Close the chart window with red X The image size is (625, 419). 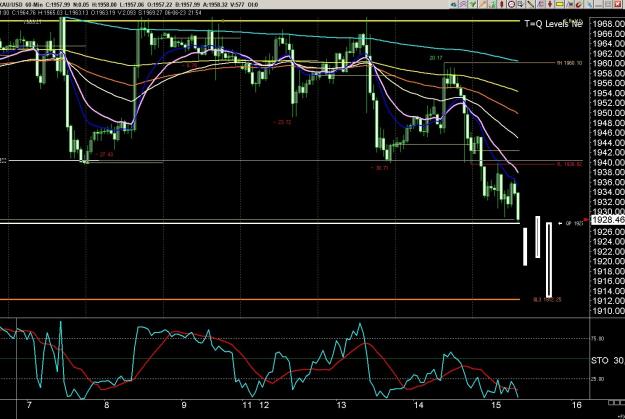point(618,4)
